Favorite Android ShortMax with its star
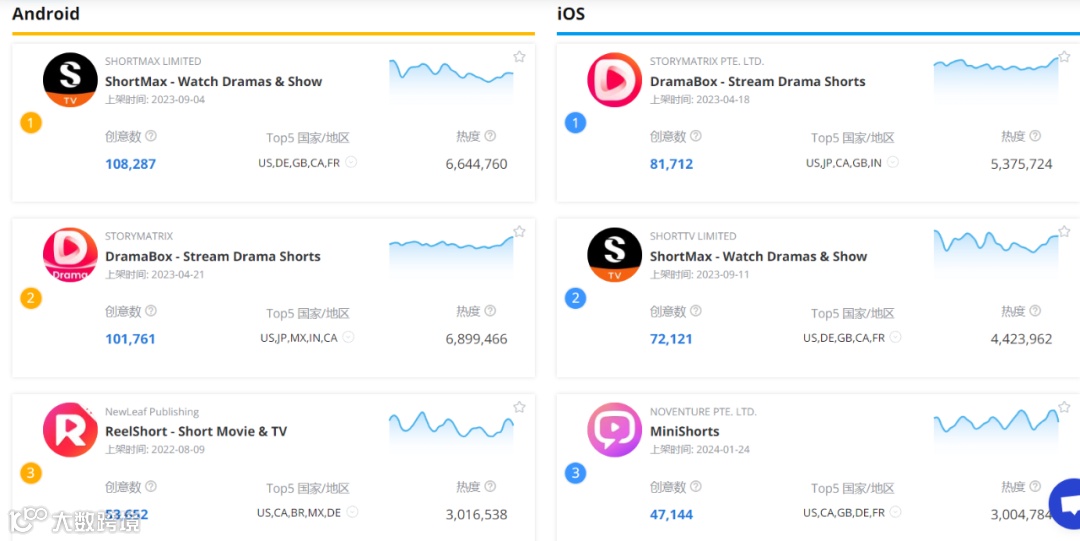Viewport: 1080px width, 541px height. pyautogui.click(x=519, y=57)
